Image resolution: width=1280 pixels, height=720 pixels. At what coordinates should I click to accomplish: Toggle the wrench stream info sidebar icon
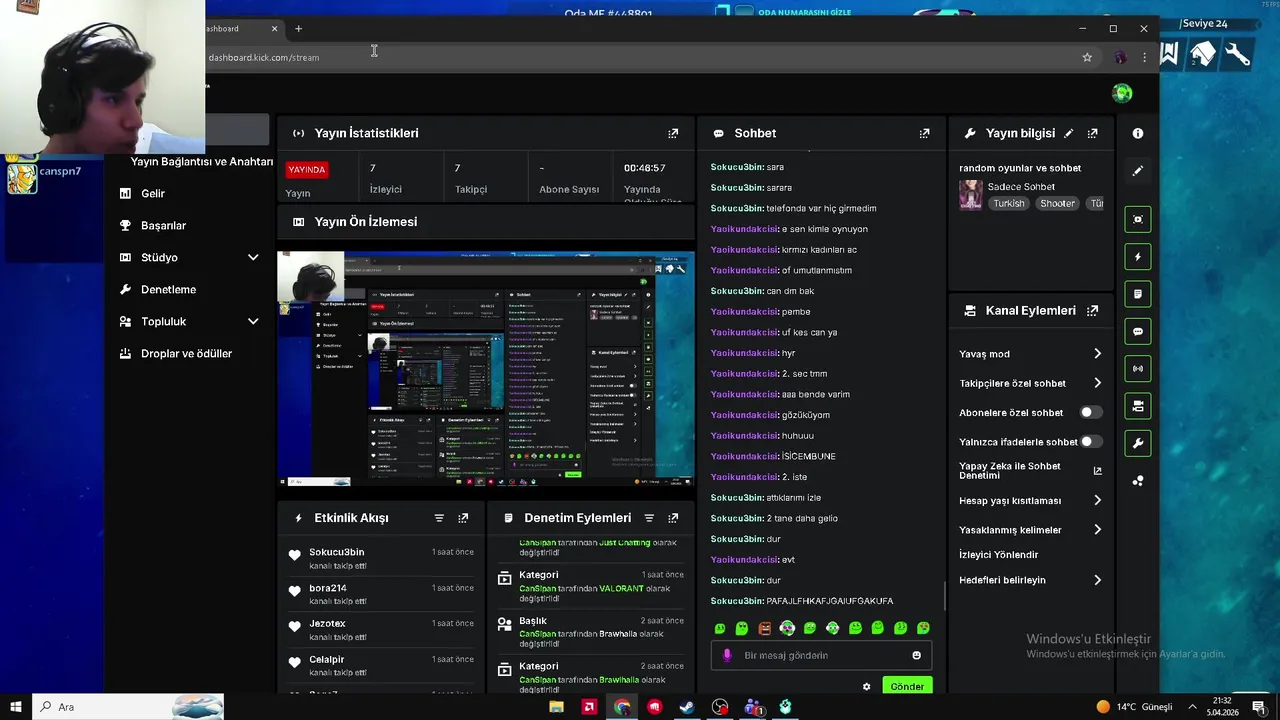[x=1137, y=443]
